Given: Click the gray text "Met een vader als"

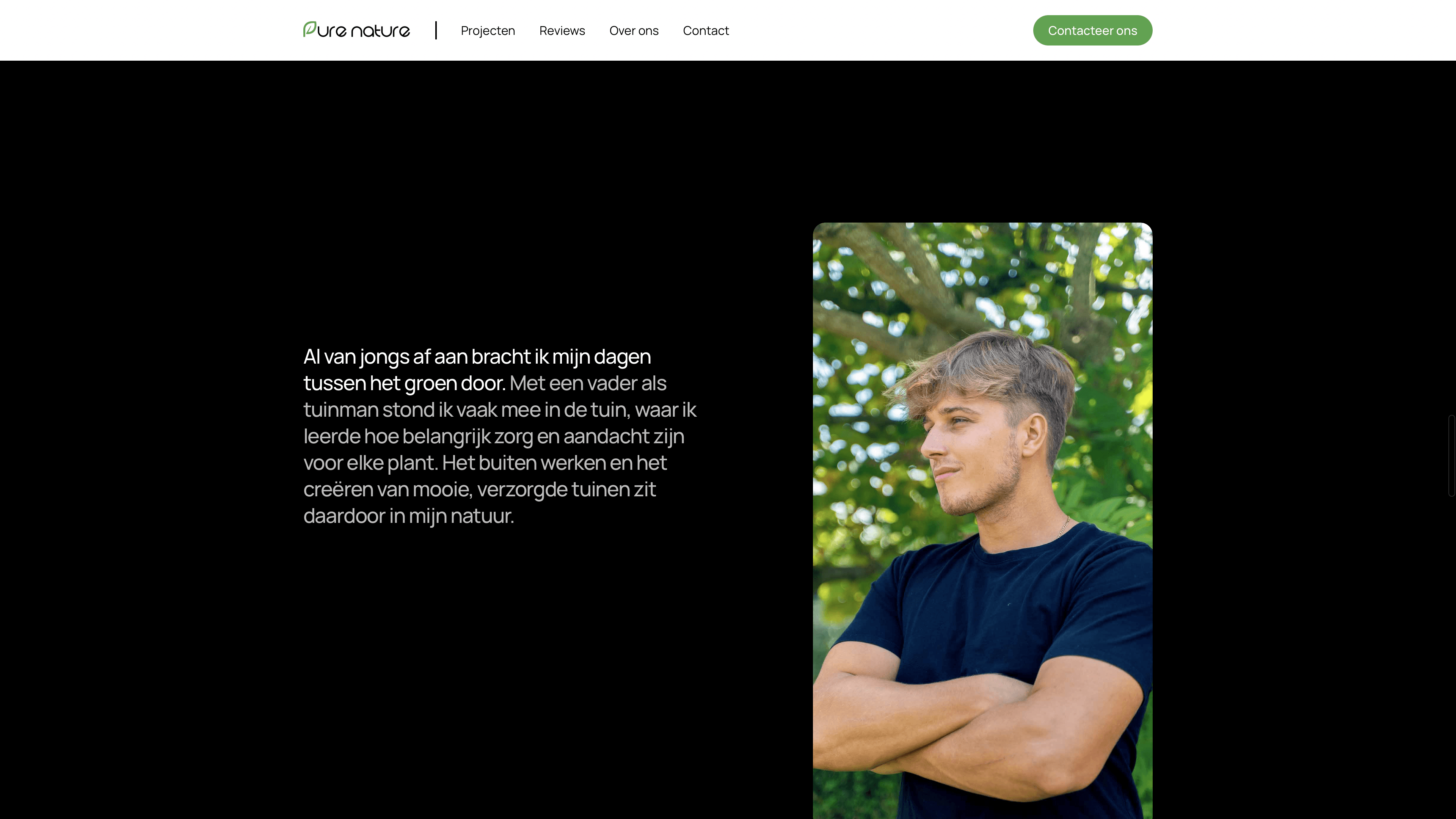Looking at the screenshot, I should [x=588, y=383].
